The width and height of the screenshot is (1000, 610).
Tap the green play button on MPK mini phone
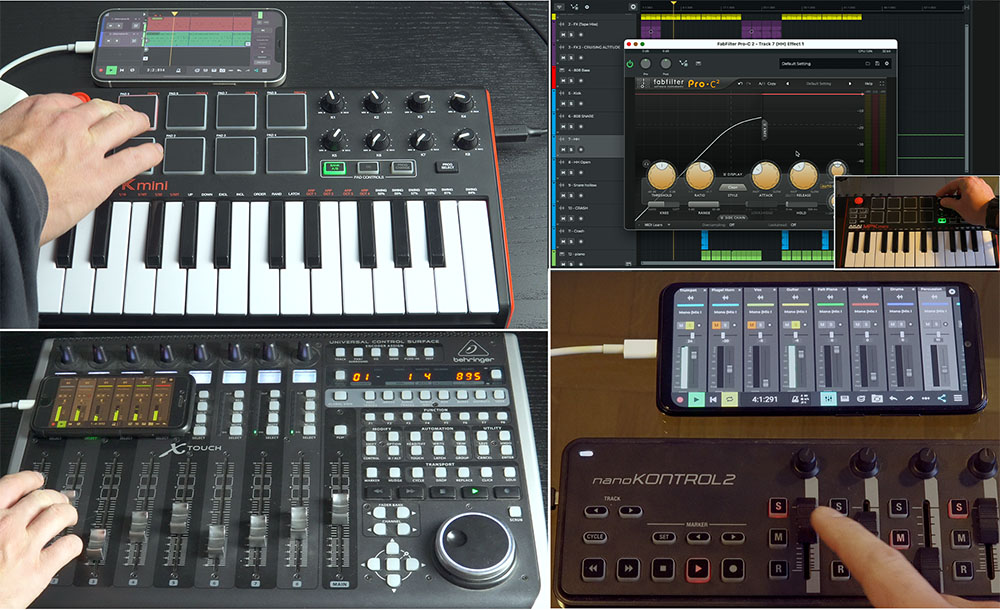pyautogui.click(x=111, y=70)
